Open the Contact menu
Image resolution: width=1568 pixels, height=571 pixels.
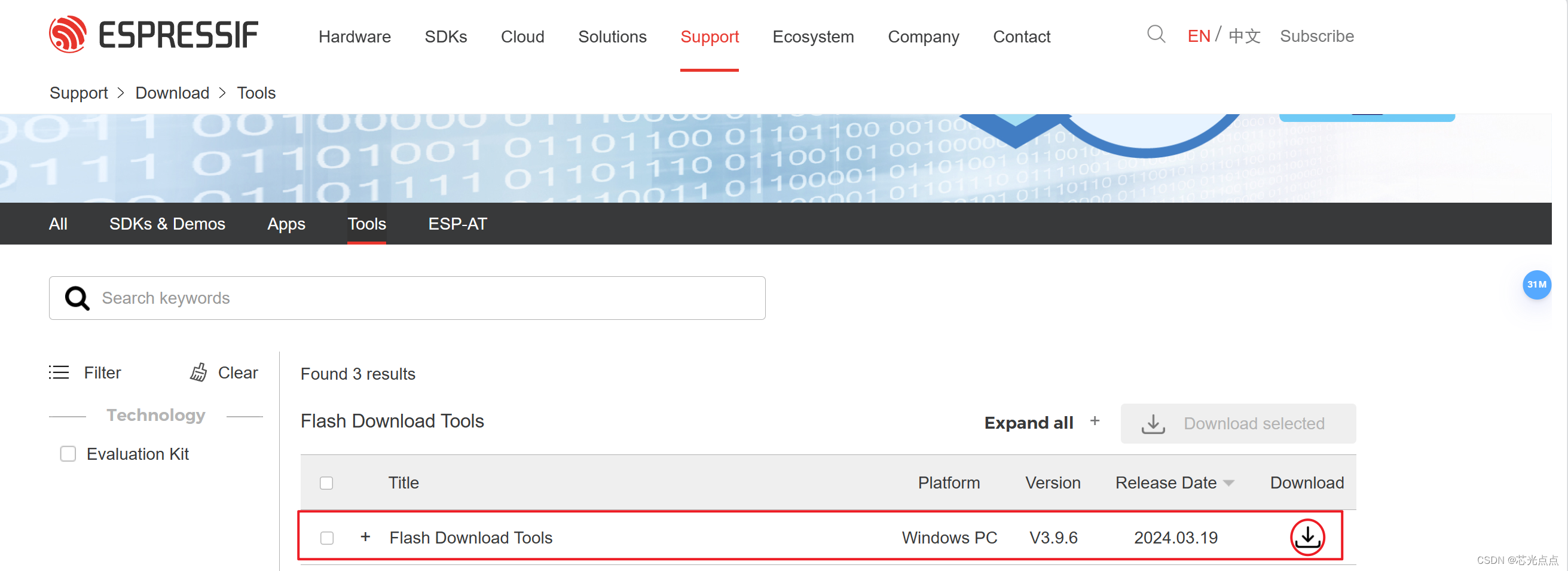tap(1022, 36)
